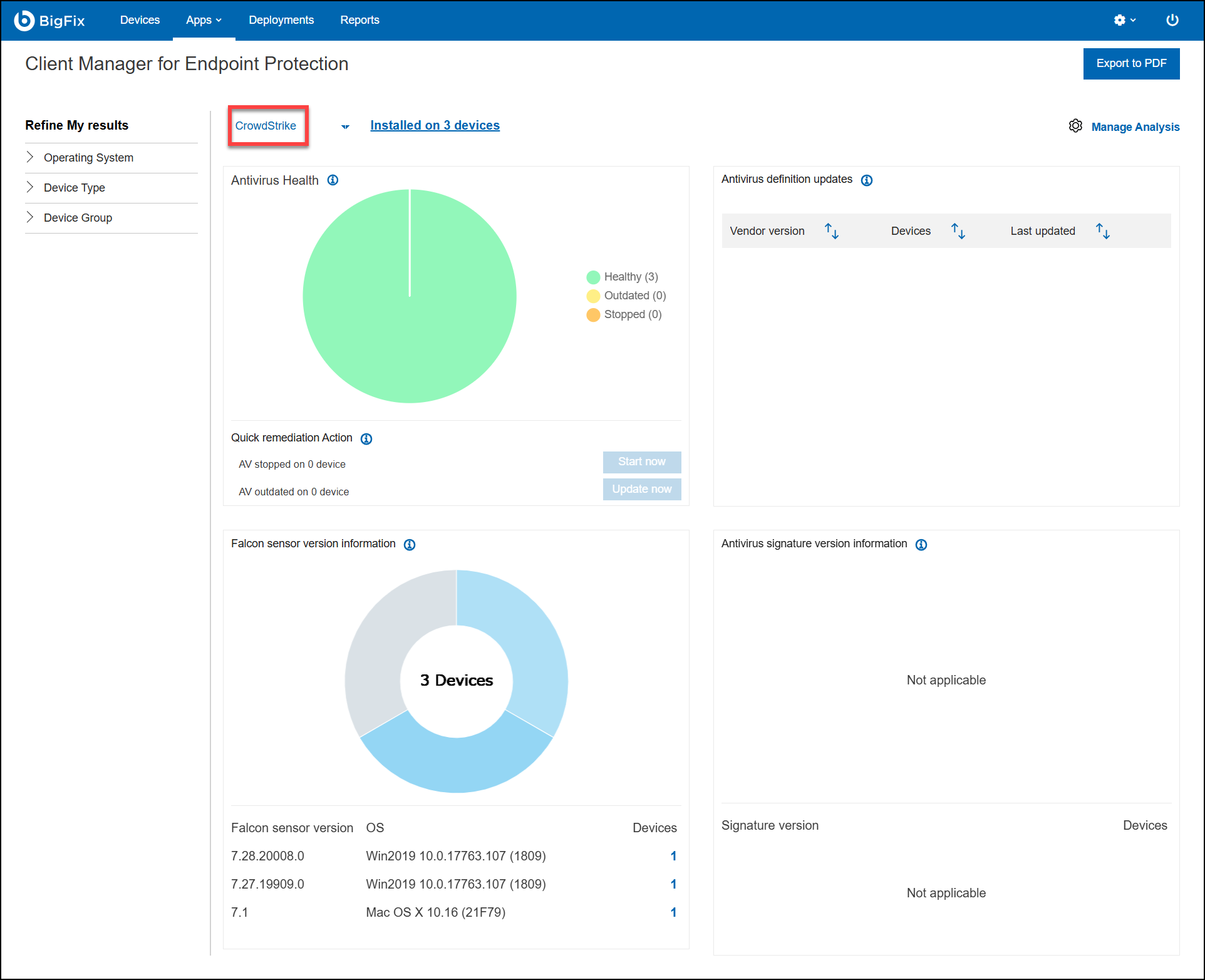The height and width of the screenshot is (980, 1205).
Task: Click the Export to PDF button
Action: click(x=1131, y=63)
